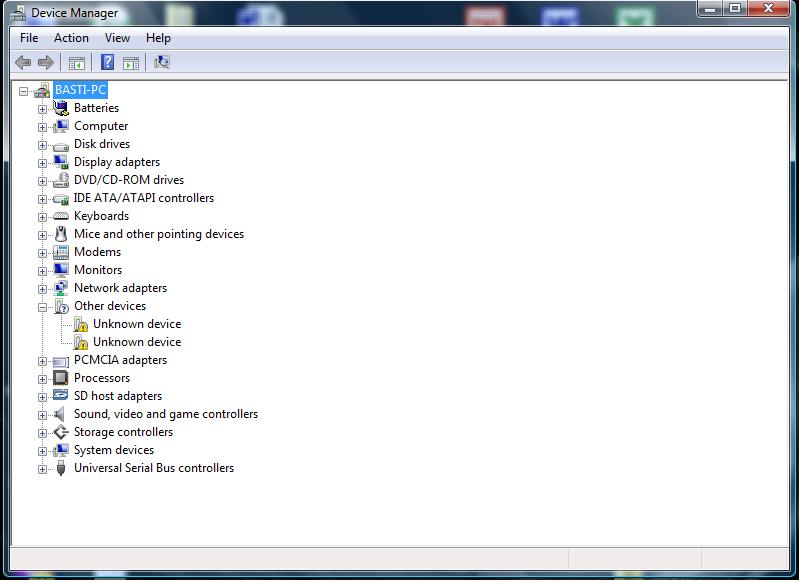Open the View menu

coord(117,38)
